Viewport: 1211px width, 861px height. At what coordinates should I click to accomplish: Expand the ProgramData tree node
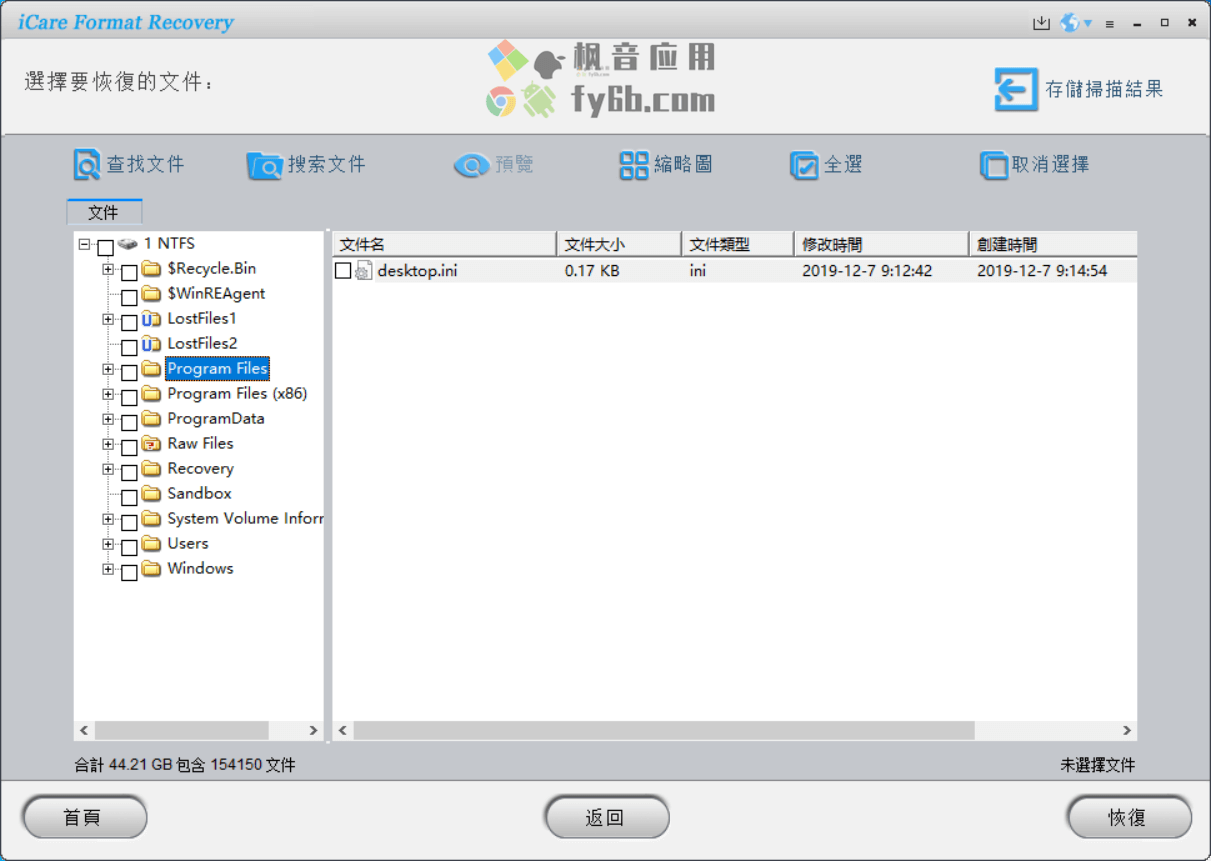point(108,419)
